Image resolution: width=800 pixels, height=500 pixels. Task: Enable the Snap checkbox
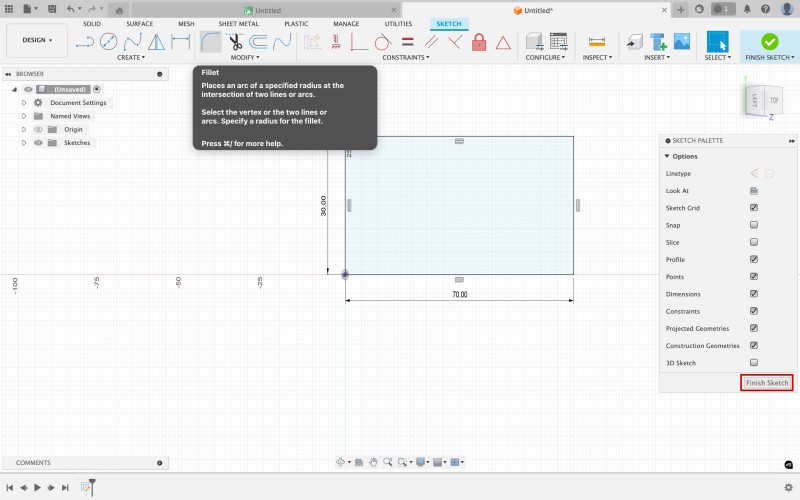click(754, 225)
